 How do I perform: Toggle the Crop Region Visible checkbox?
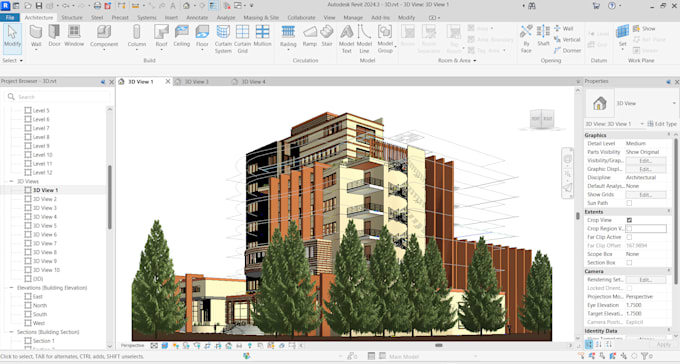pos(629,228)
